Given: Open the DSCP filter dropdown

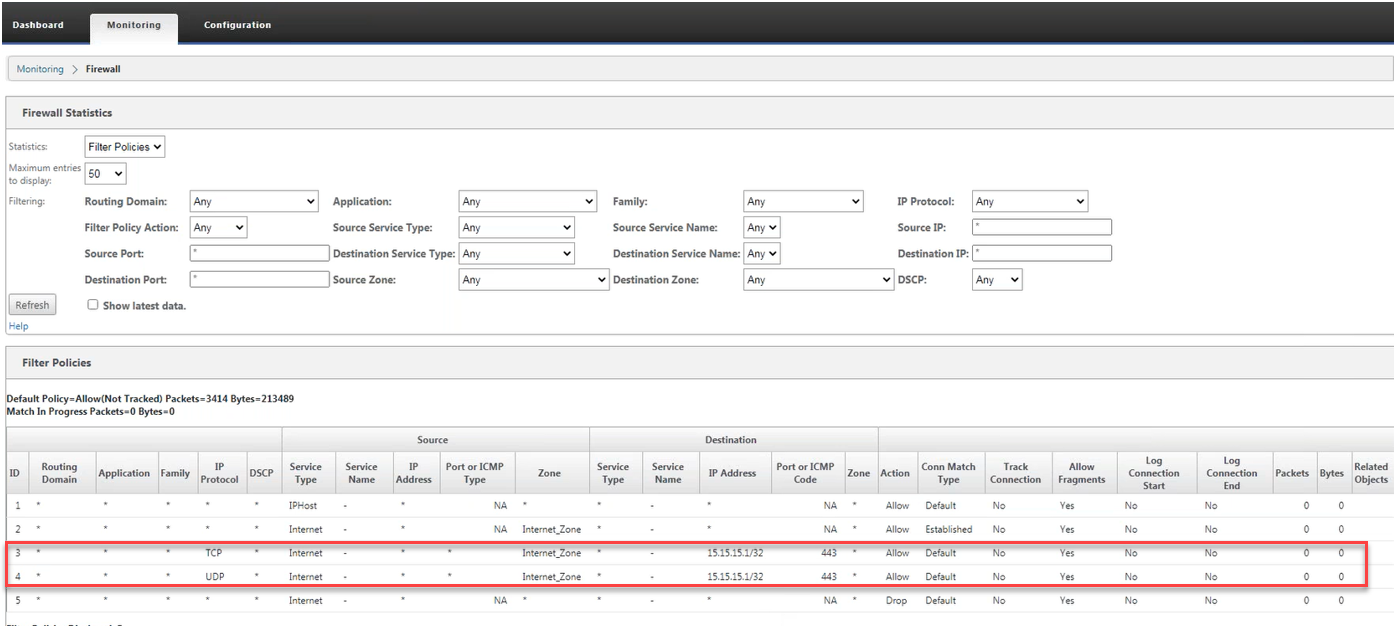Looking at the screenshot, I should (x=998, y=280).
